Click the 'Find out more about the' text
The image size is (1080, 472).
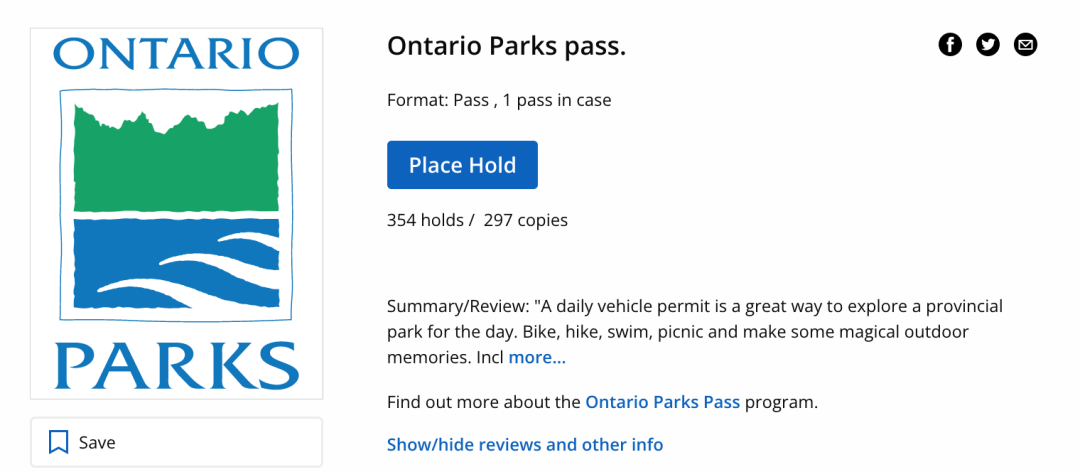tap(484, 402)
